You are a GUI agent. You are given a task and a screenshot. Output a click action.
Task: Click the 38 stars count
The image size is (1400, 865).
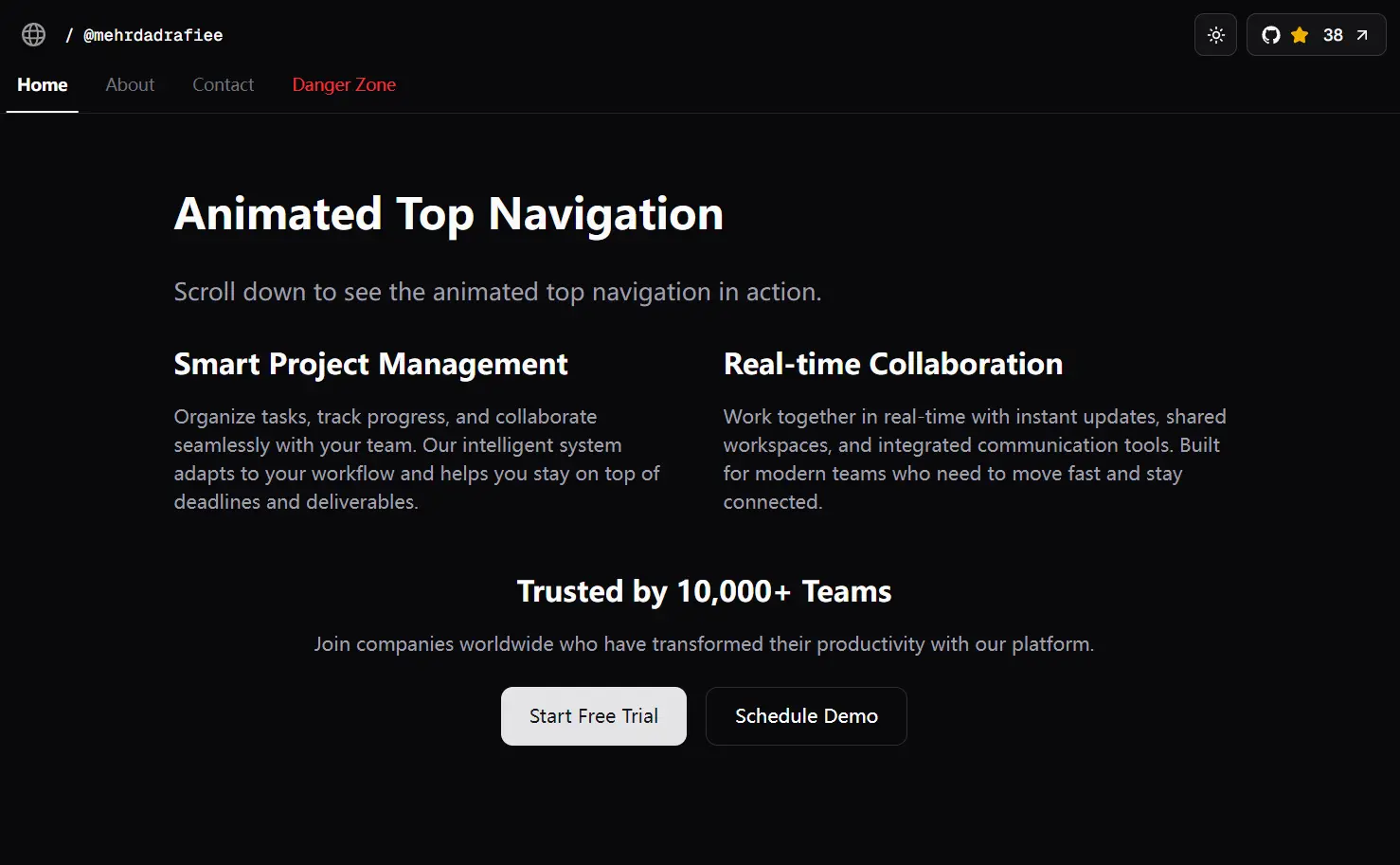tap(1333, 35)
